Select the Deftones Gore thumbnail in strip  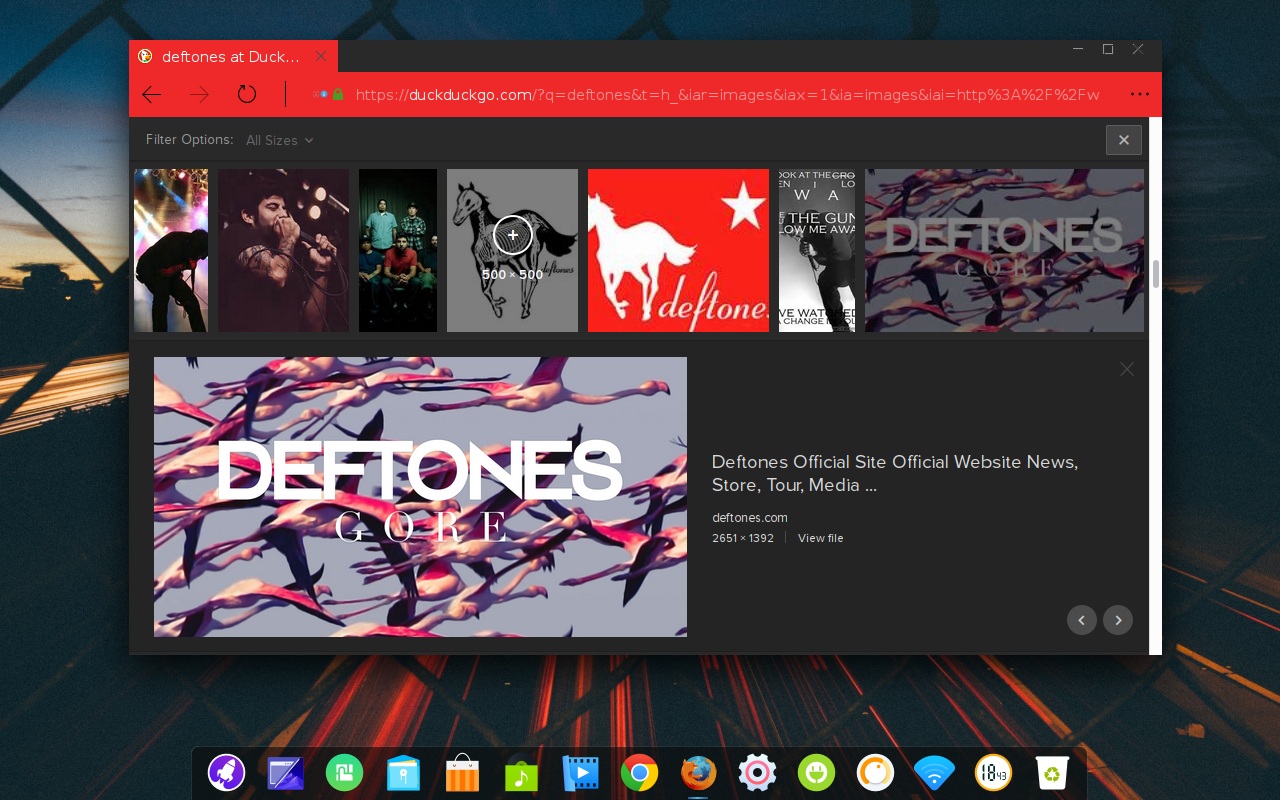[x=1004, y=250]
